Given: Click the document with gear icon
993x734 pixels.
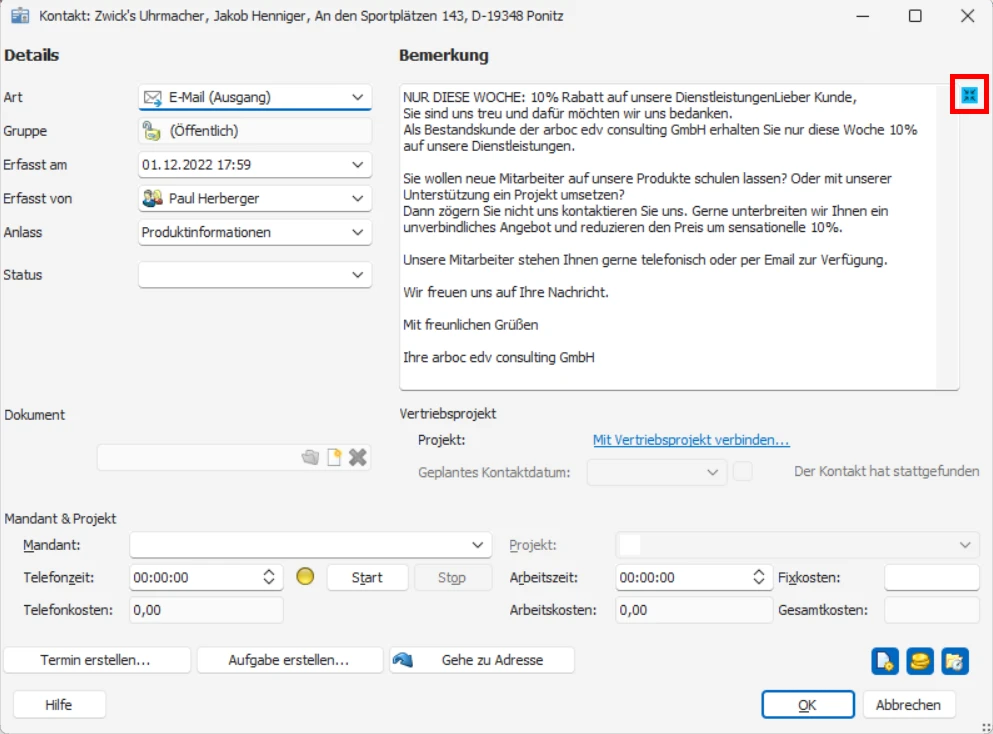Looking at the screenshot, I should pos(885,661).
